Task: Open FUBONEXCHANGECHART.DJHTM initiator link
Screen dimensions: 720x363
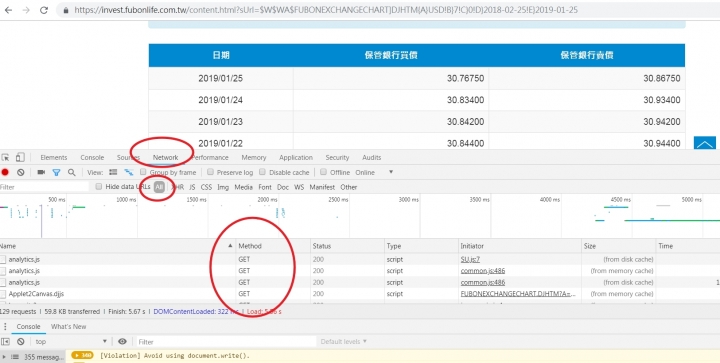Action: (x=518, y=294)
